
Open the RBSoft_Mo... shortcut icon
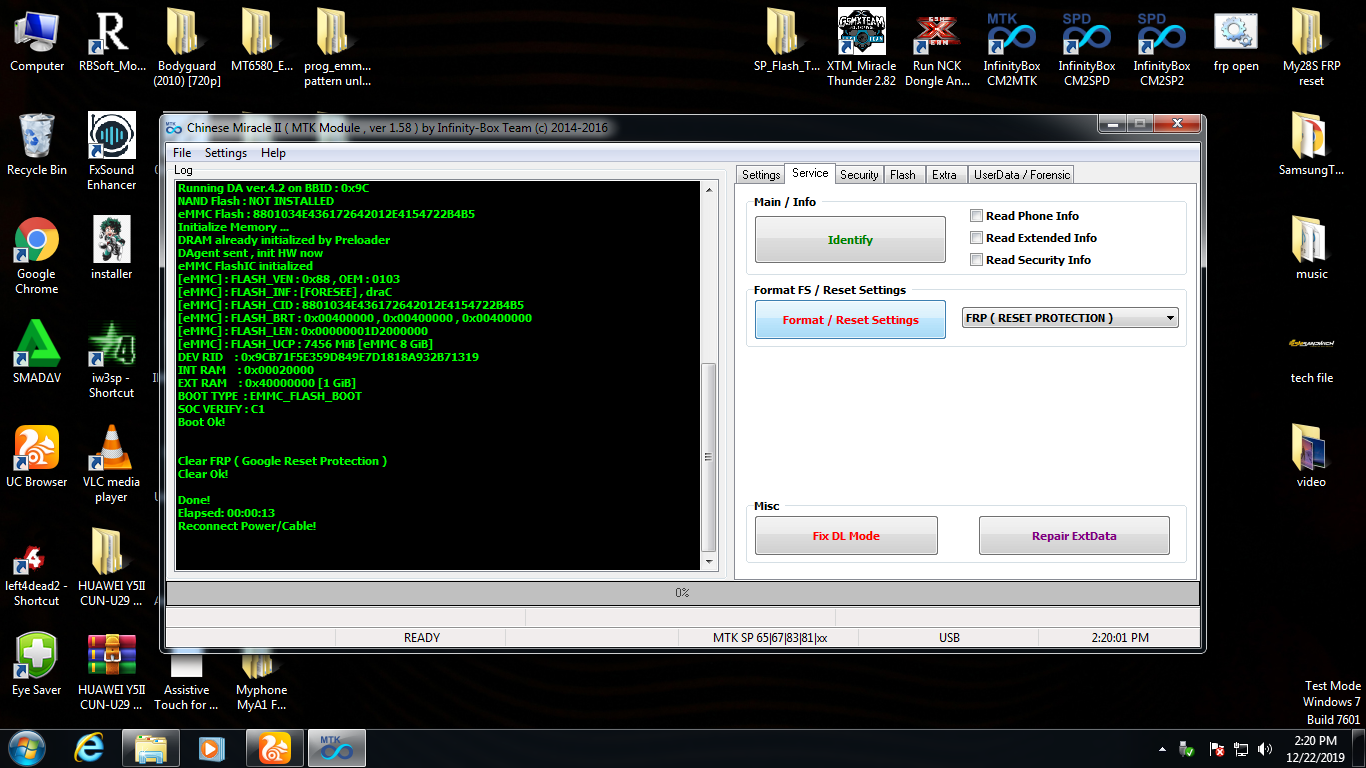click(112, 42)
